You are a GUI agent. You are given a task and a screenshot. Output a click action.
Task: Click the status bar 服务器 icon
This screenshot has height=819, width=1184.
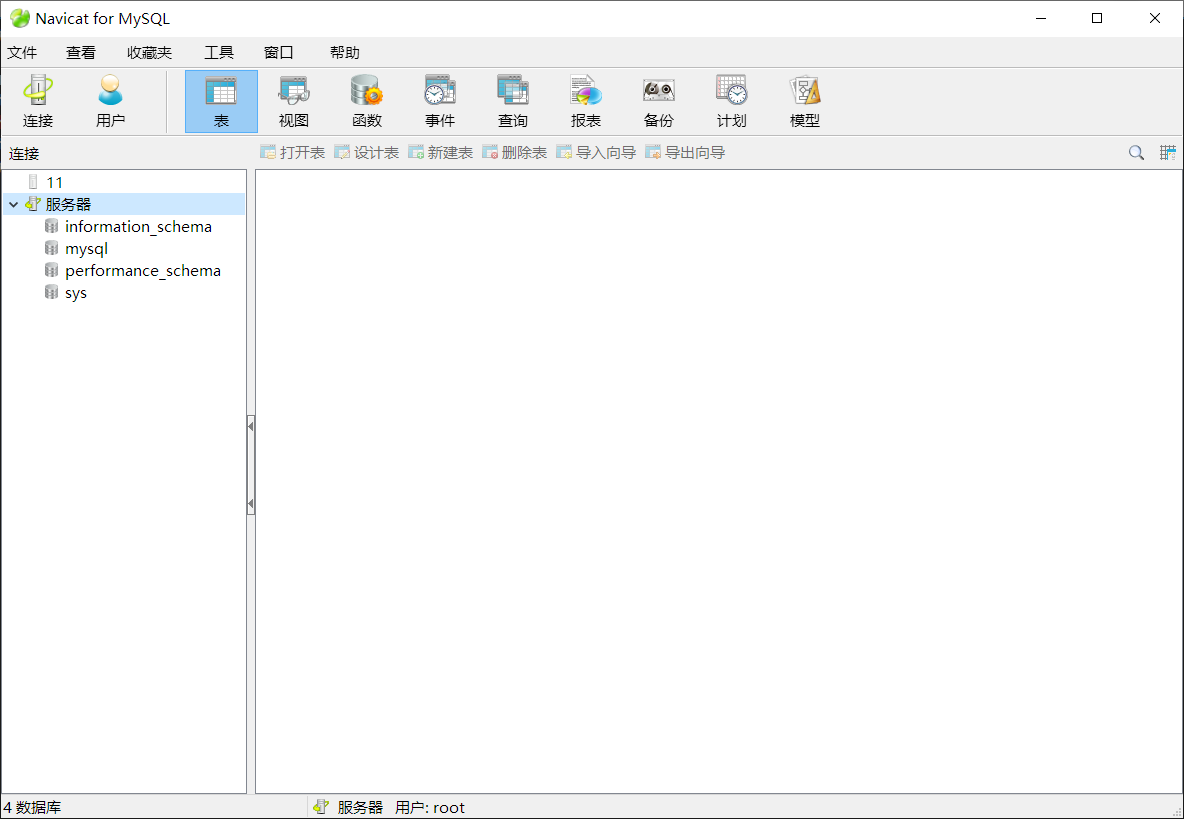[321, 807]
